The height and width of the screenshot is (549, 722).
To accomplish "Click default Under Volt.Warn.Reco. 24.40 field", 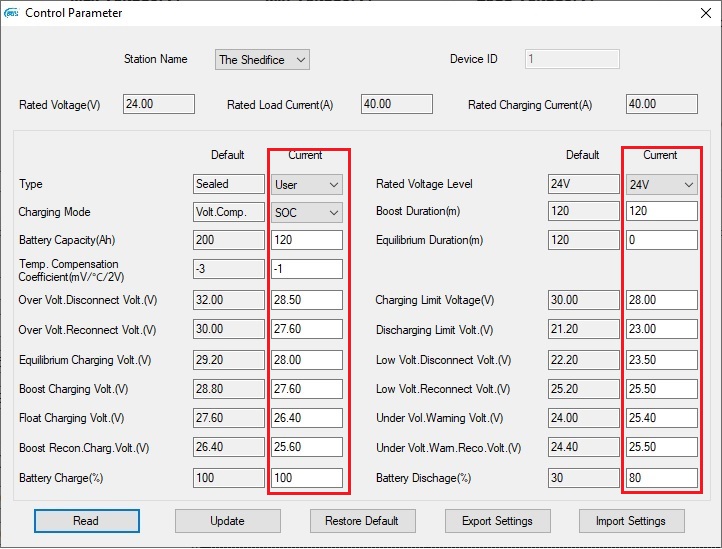I will [x=584, y=447].
